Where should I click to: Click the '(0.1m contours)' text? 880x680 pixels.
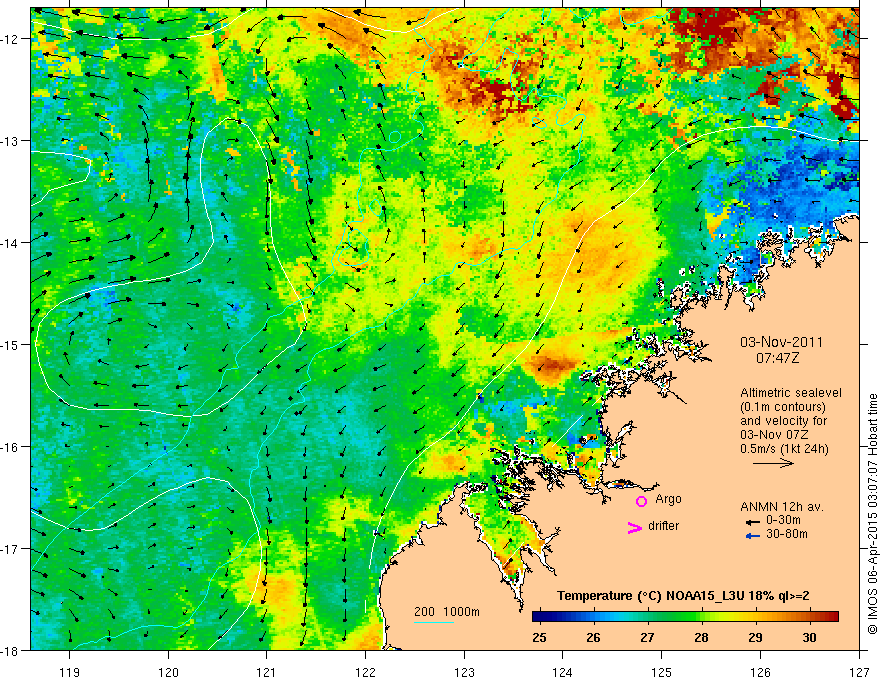point(783,407)
